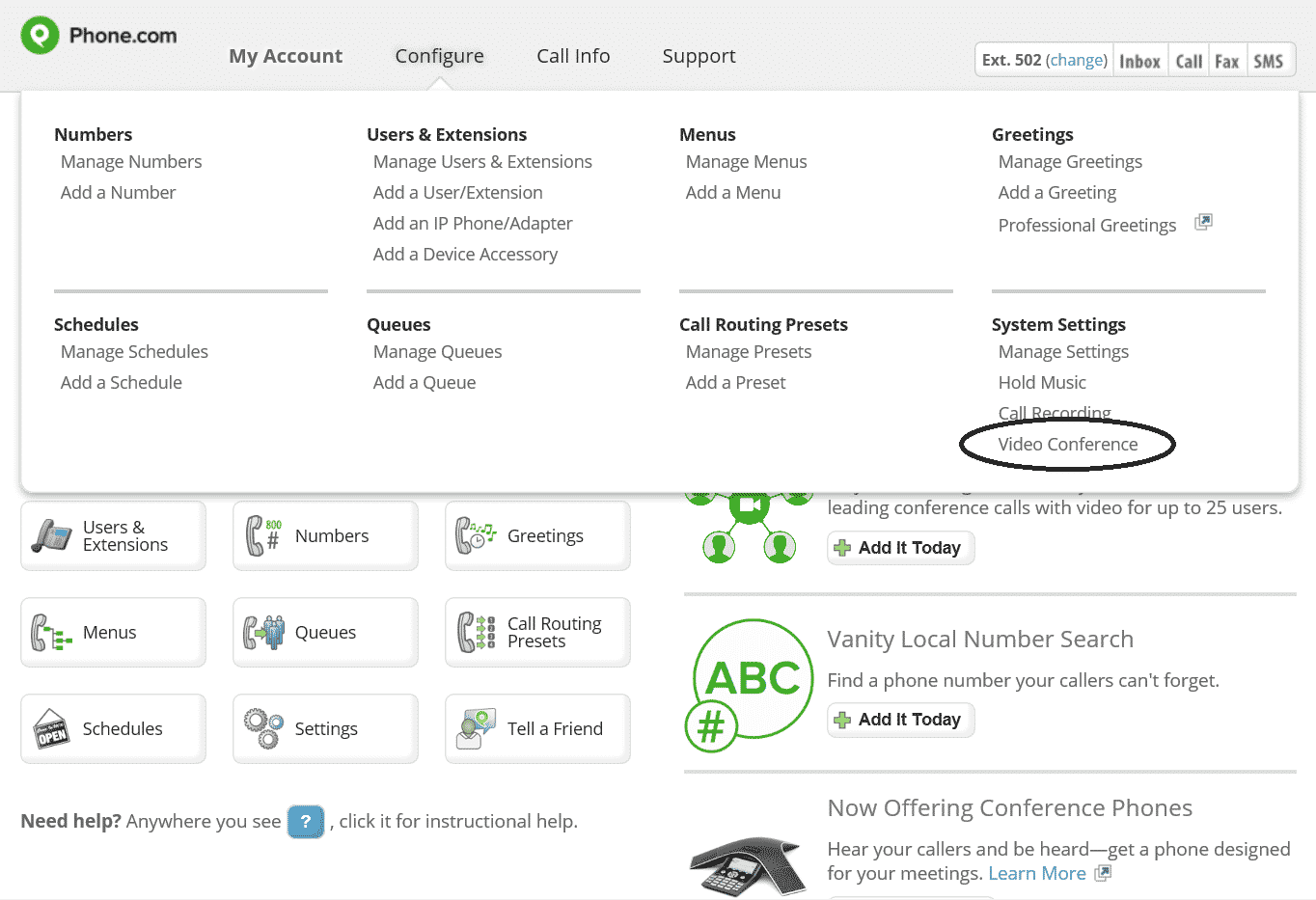The width and height of the screenshot is (1316, 900).
Task: Click Add It Today for Vanity Number Search
Action: point(901,720)
